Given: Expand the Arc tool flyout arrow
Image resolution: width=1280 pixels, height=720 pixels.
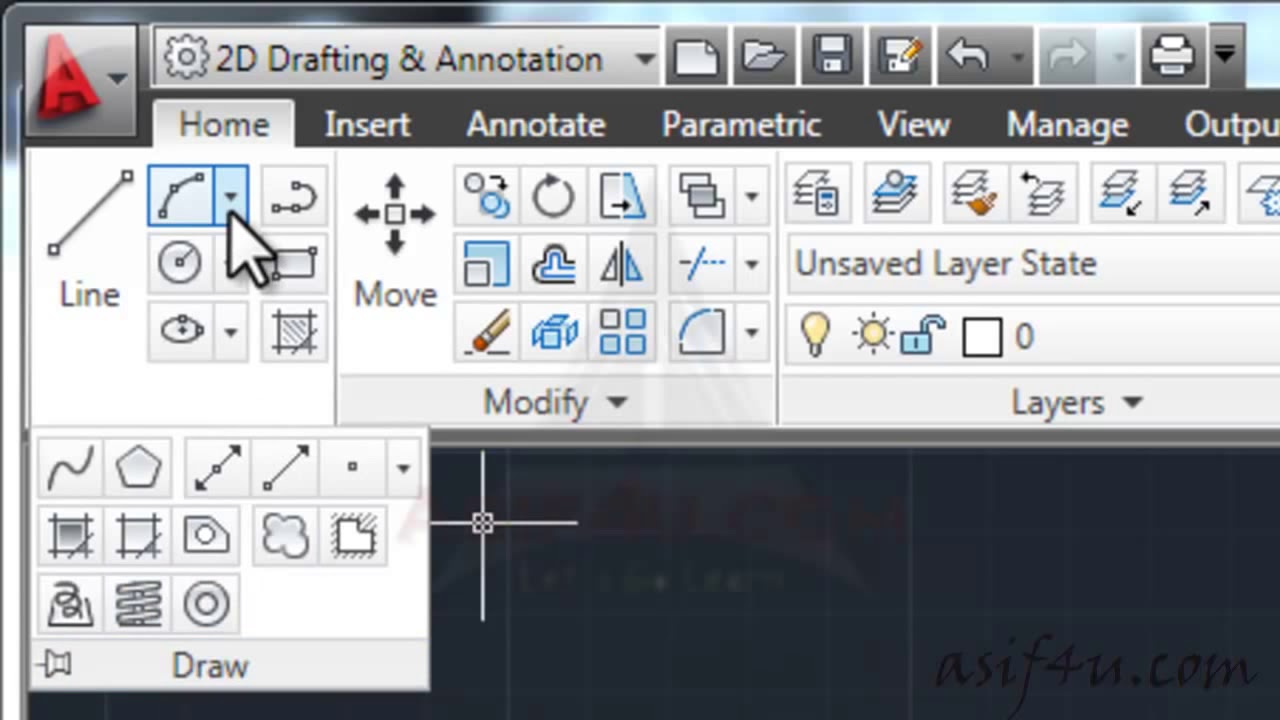Looking at the screenshot, I should [x=231, y=196].
